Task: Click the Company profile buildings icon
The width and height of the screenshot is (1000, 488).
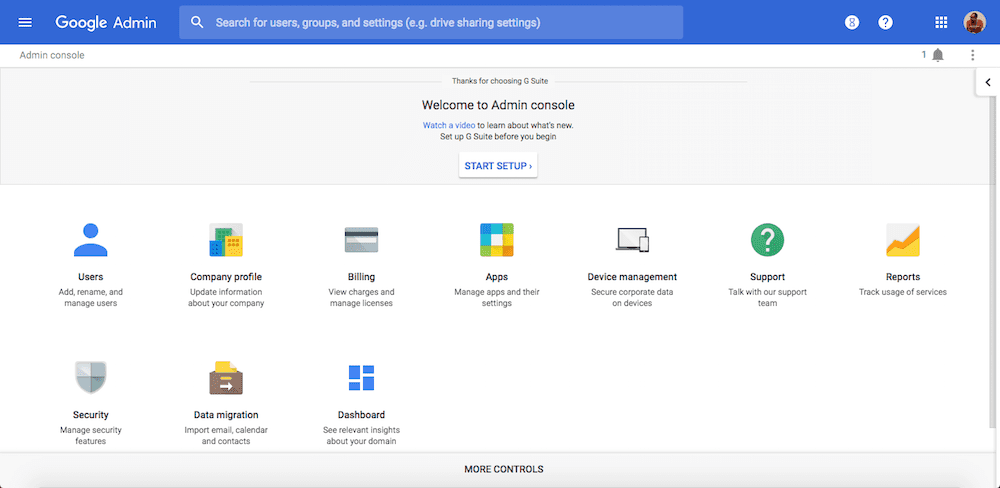Action: point(226,240)
